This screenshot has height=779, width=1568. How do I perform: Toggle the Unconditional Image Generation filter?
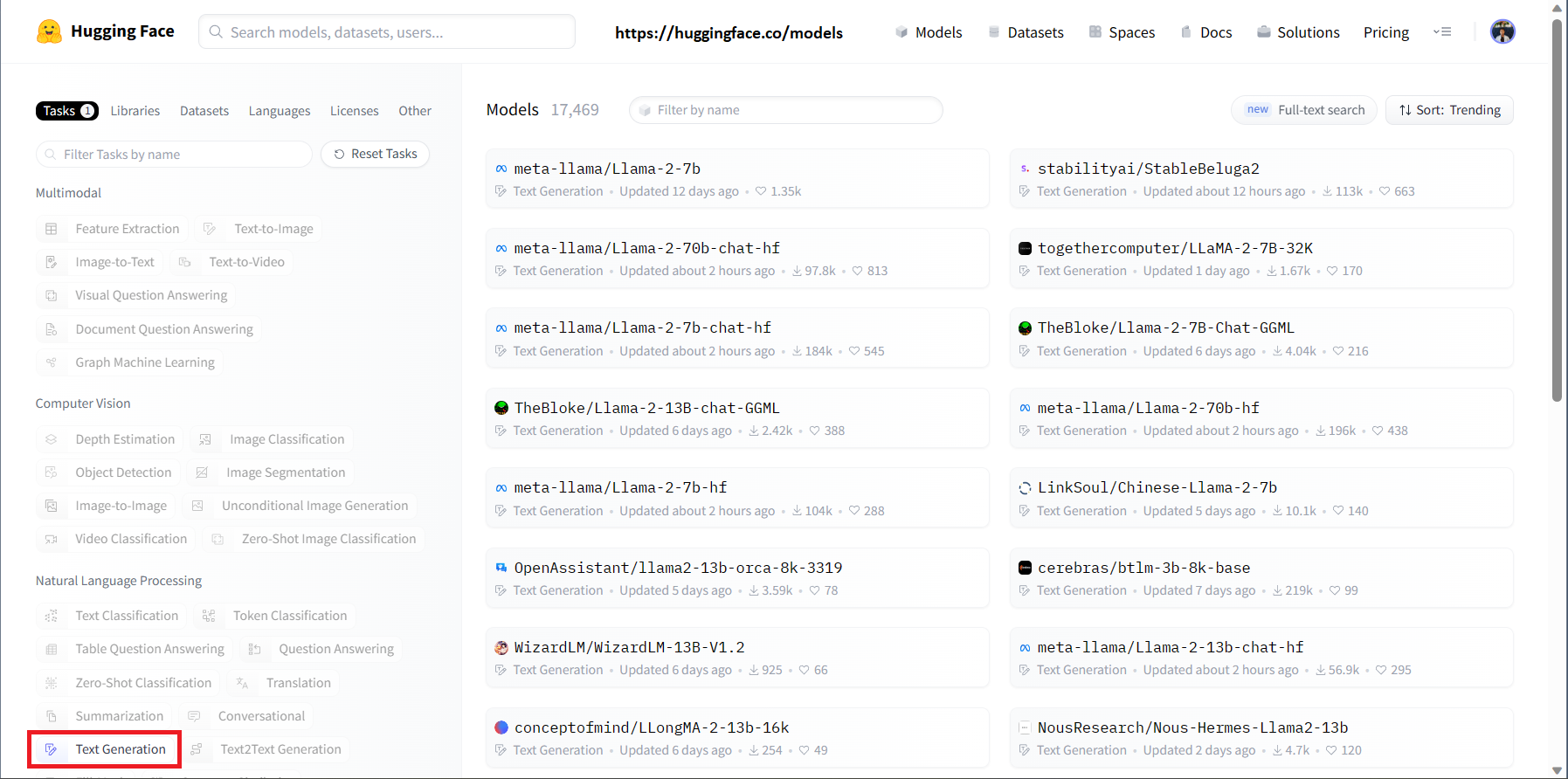click(x=300, y=506)
